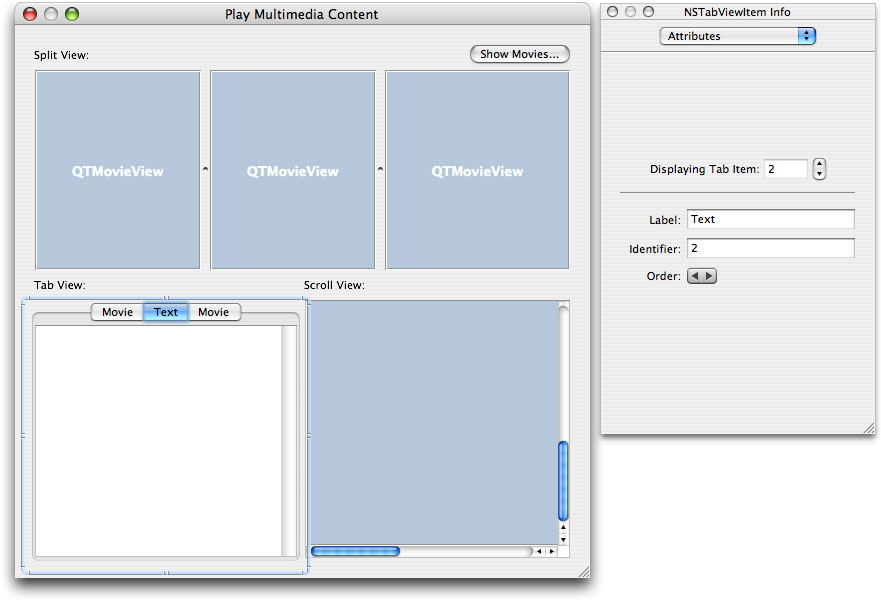Select the leftmost QTMovieView pane
This screenshot has width=881, height=600.
[x=117, y=170]
